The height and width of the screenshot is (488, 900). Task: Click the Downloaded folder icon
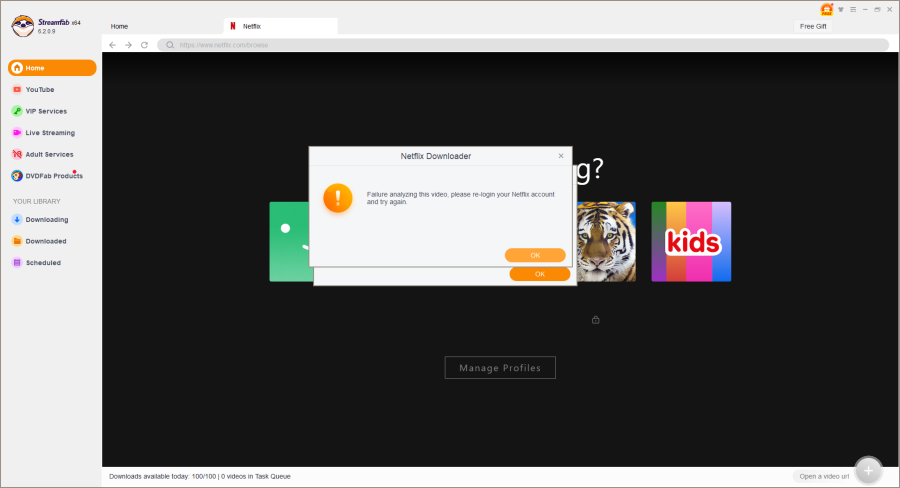coord(17,241)
